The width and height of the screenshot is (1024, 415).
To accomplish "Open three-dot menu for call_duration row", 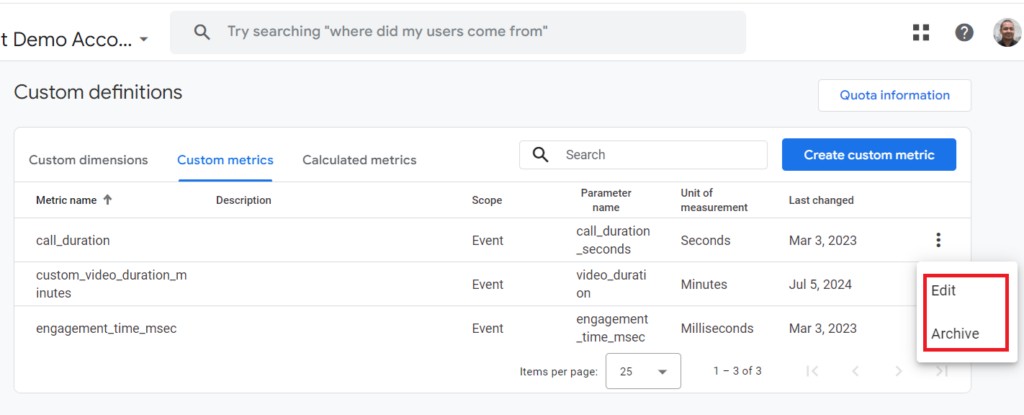I will tap(938, 240).
